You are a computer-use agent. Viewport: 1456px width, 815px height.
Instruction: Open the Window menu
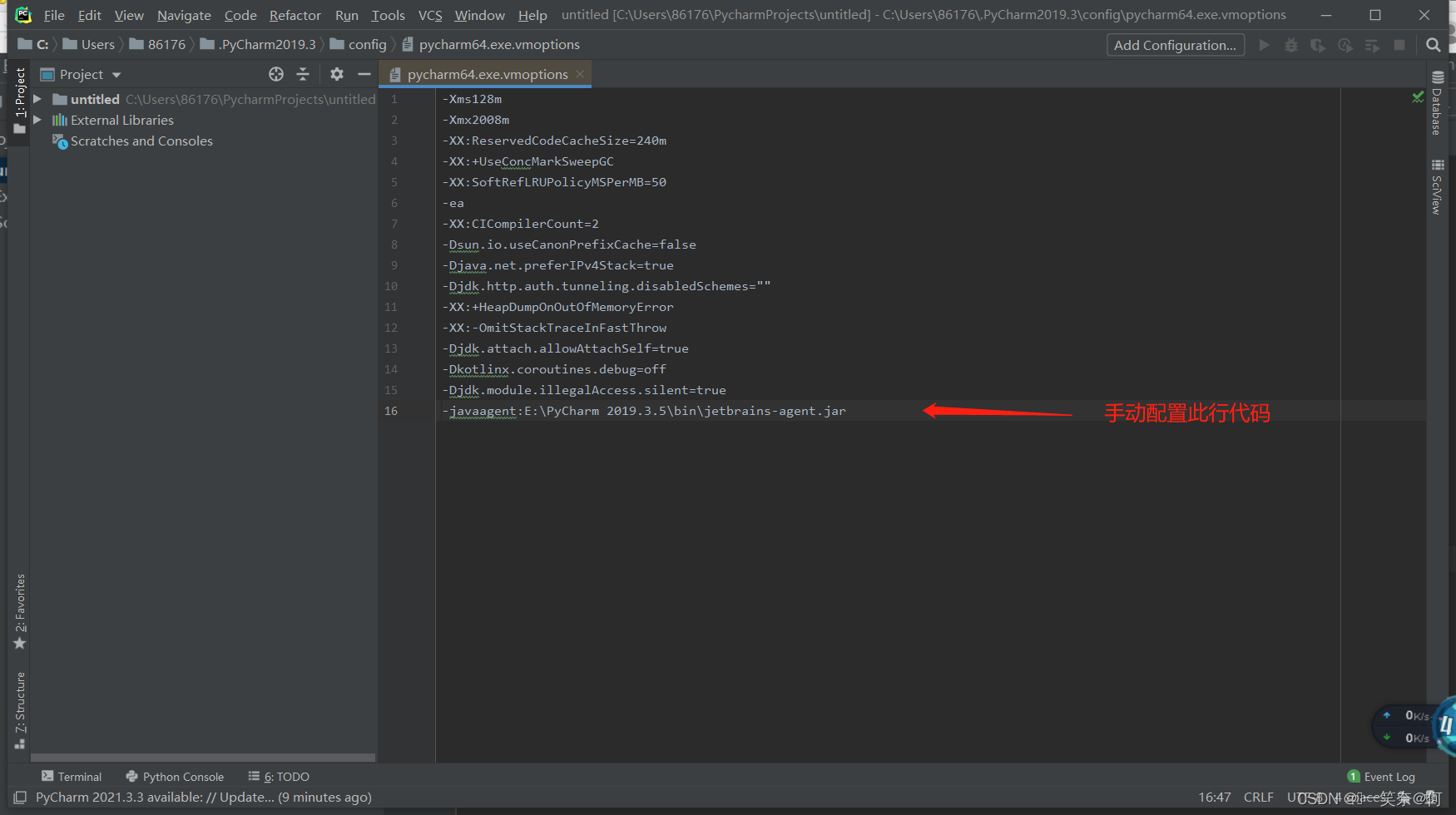pos(479,15)
